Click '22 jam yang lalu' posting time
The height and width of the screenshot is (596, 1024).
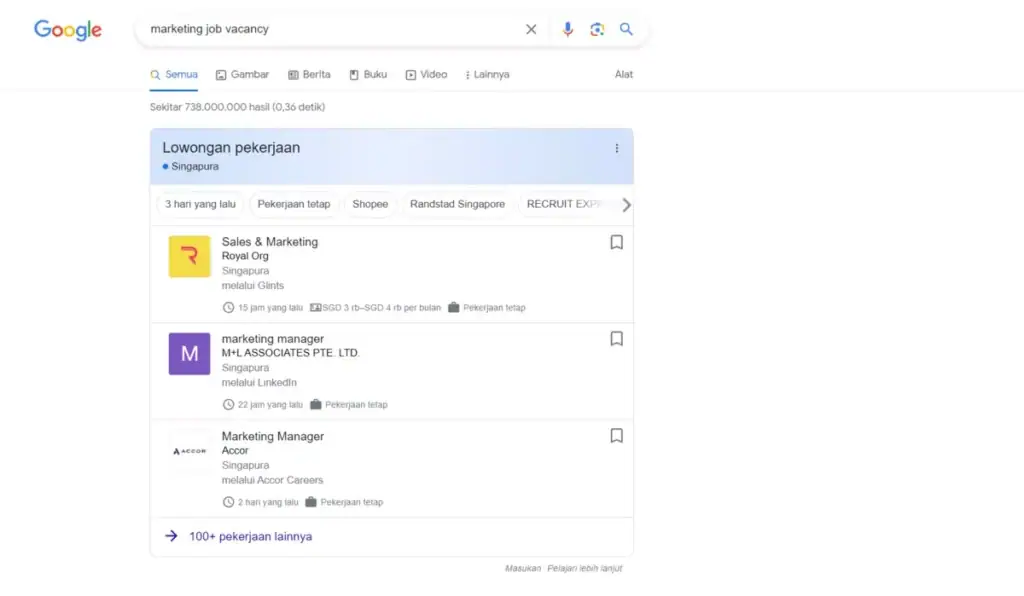270,405
